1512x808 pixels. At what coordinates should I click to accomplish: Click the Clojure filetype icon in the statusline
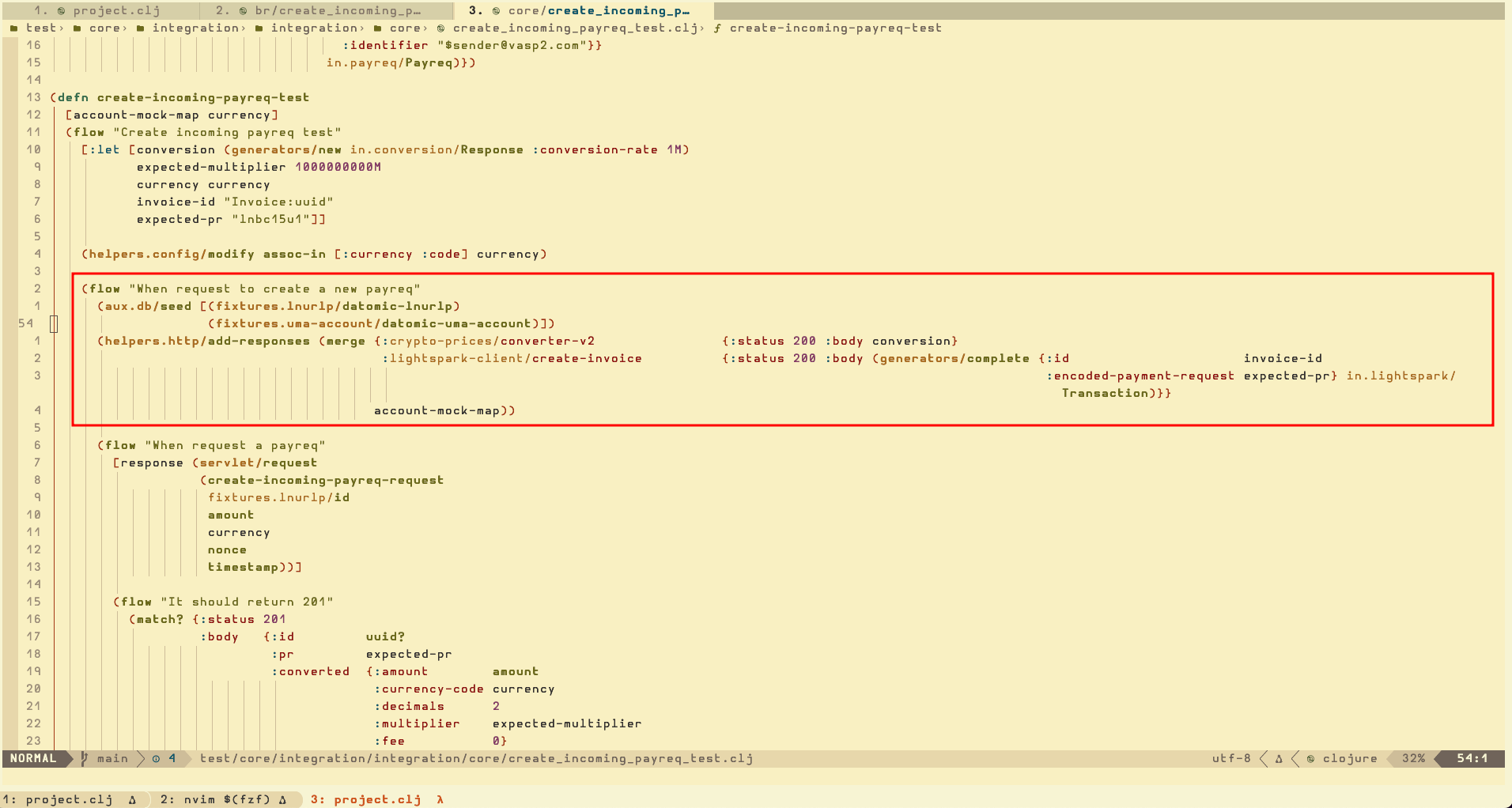1310,759
